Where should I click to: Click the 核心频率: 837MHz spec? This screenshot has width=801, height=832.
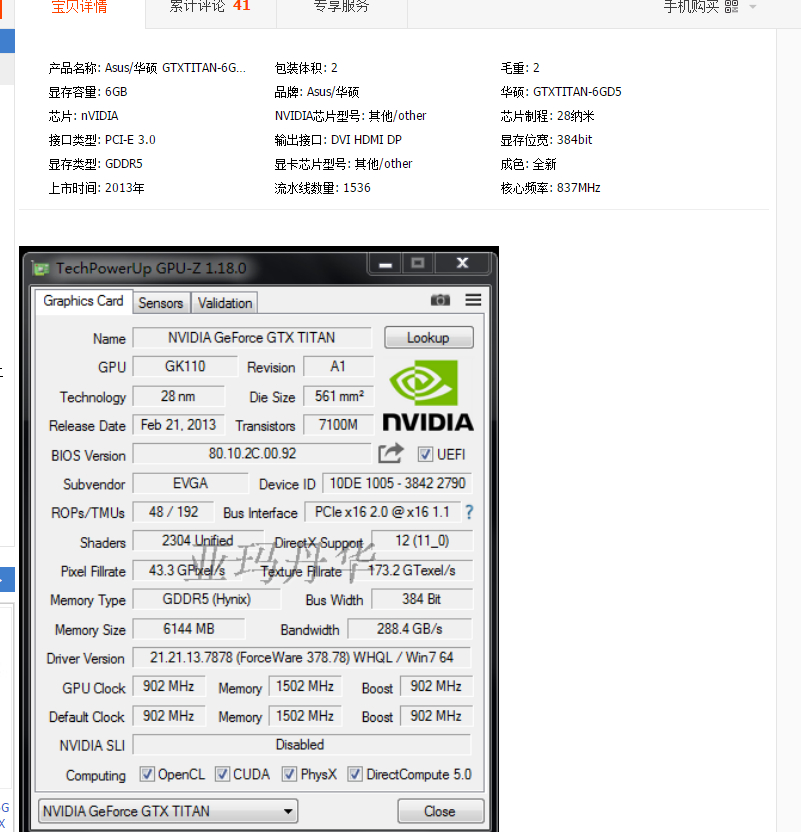(x=551, y=188)
